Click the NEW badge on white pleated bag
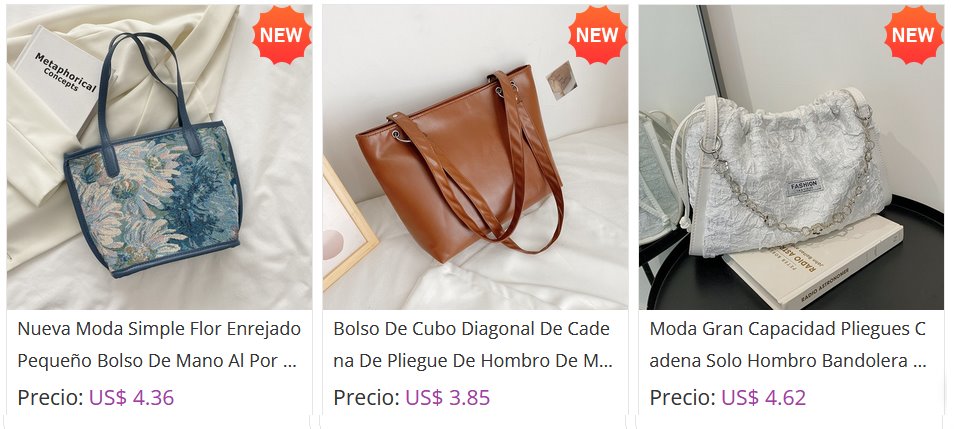 pyautogui.click(x=913, y=35)
